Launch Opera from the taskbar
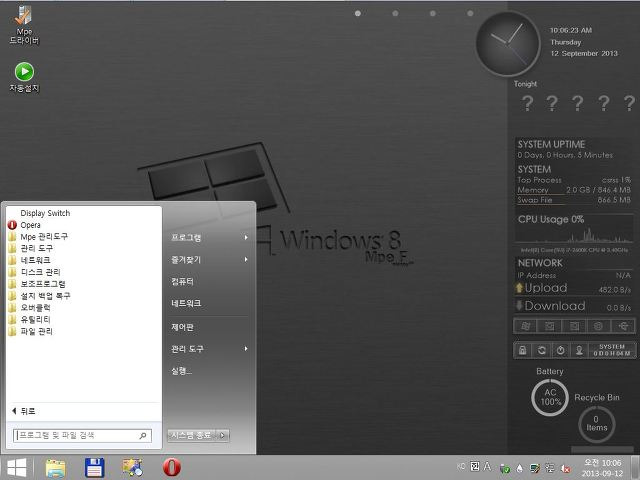640x480 pixels. 172,467
